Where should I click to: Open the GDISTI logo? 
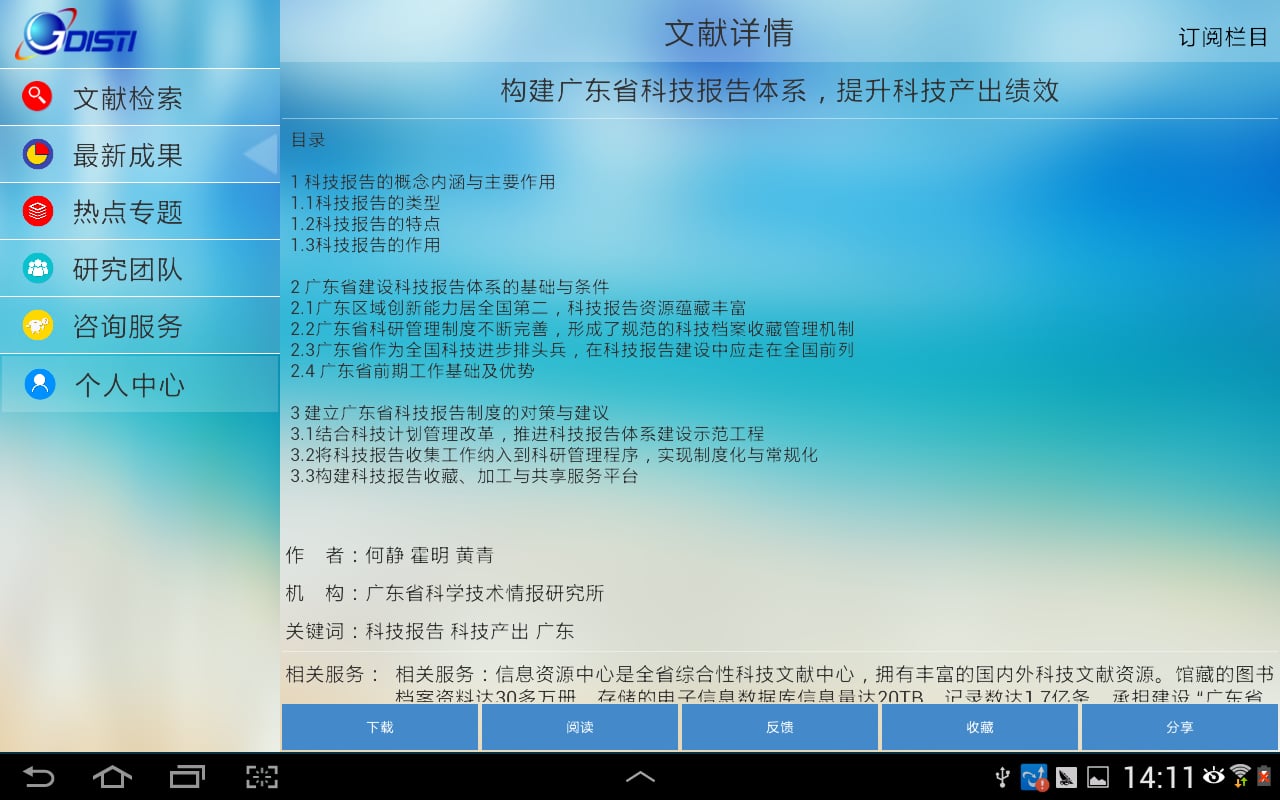click(x=76, y=35)
